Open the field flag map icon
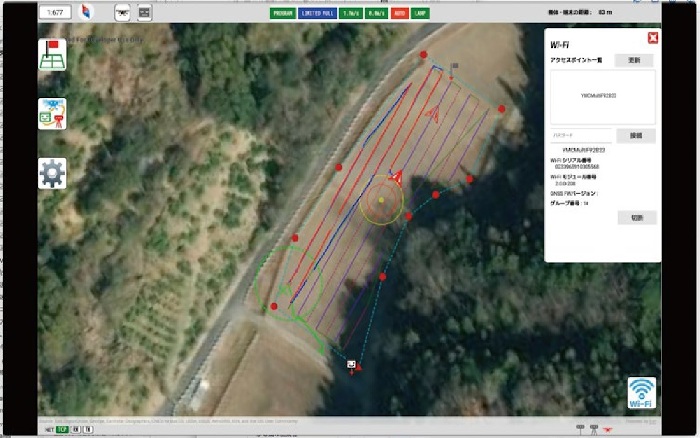This screenshot has width=700, height=438. [x=53, y=56]
